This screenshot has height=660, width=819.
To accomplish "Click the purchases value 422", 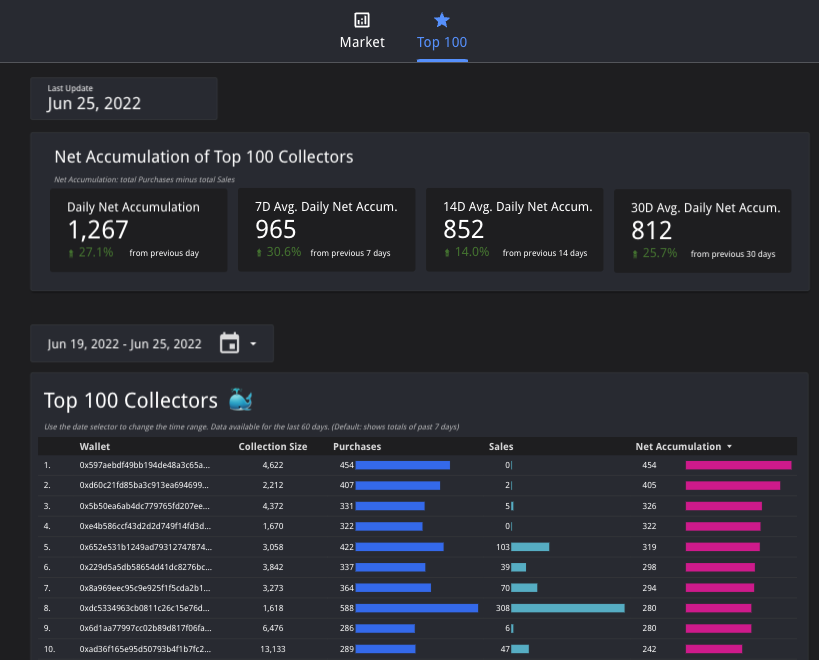I will tap(347, 547).
